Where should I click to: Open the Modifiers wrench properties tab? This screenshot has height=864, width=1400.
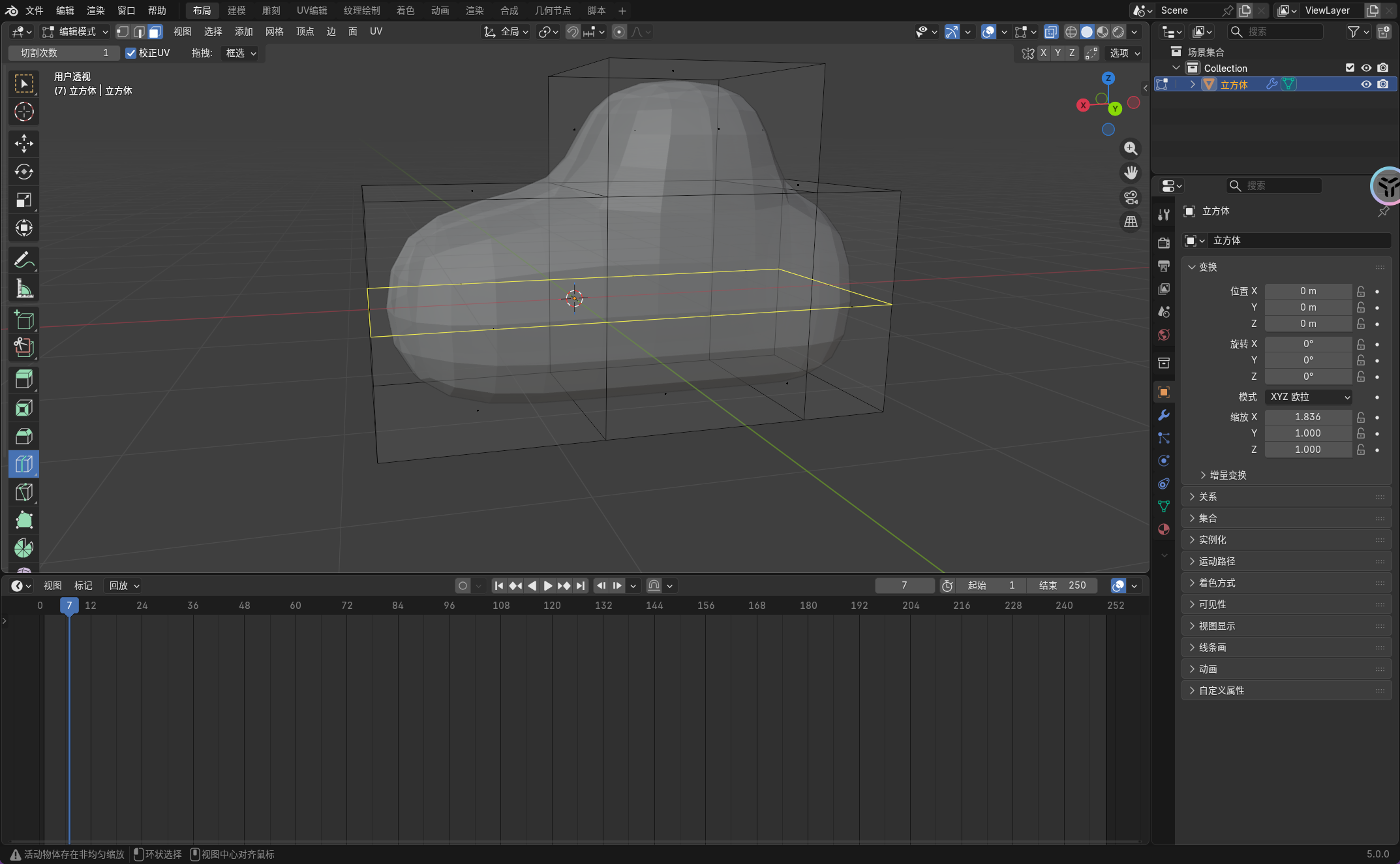click(x=1164, y=415)
